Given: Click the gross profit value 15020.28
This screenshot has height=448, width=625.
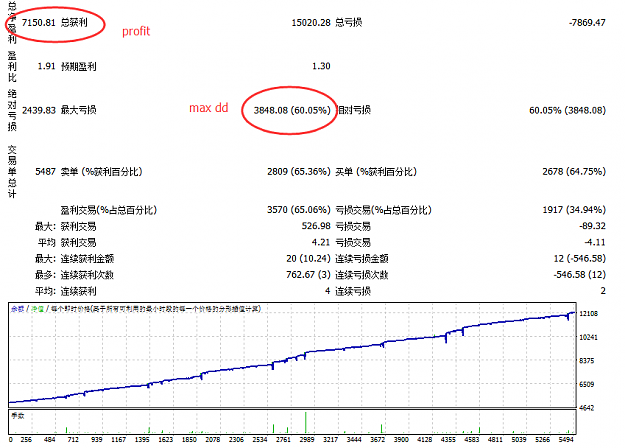Looking at the screenshot, I should point(311,22).
